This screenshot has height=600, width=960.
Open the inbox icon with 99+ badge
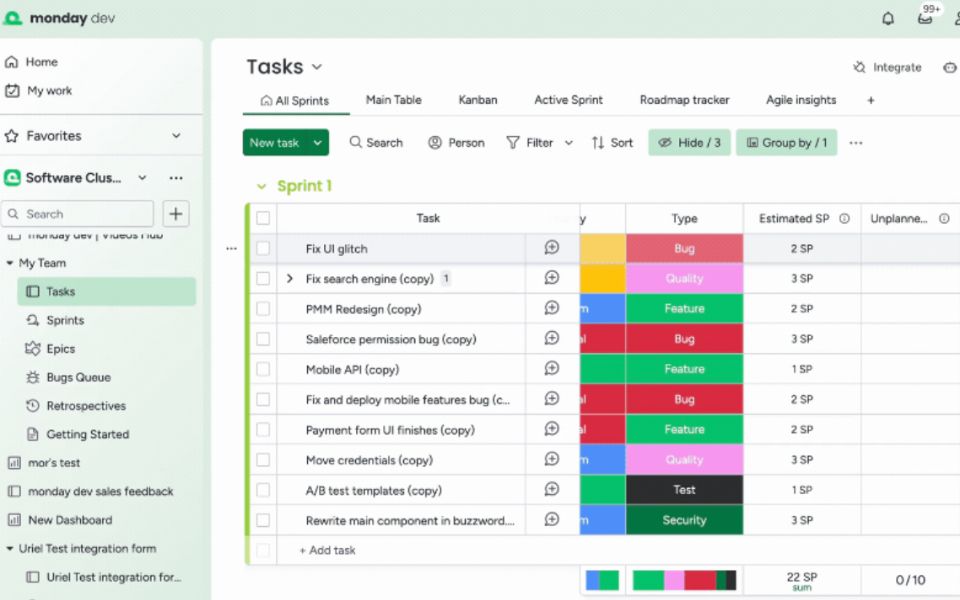(925, 18)
